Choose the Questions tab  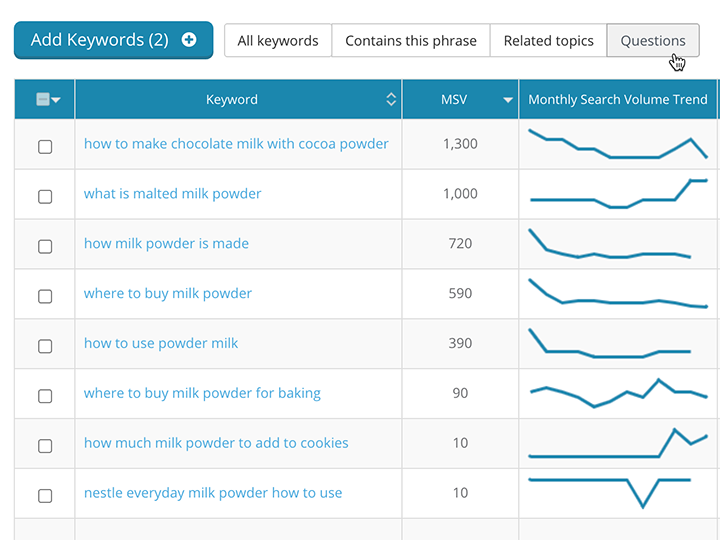[x=652, y=41]
